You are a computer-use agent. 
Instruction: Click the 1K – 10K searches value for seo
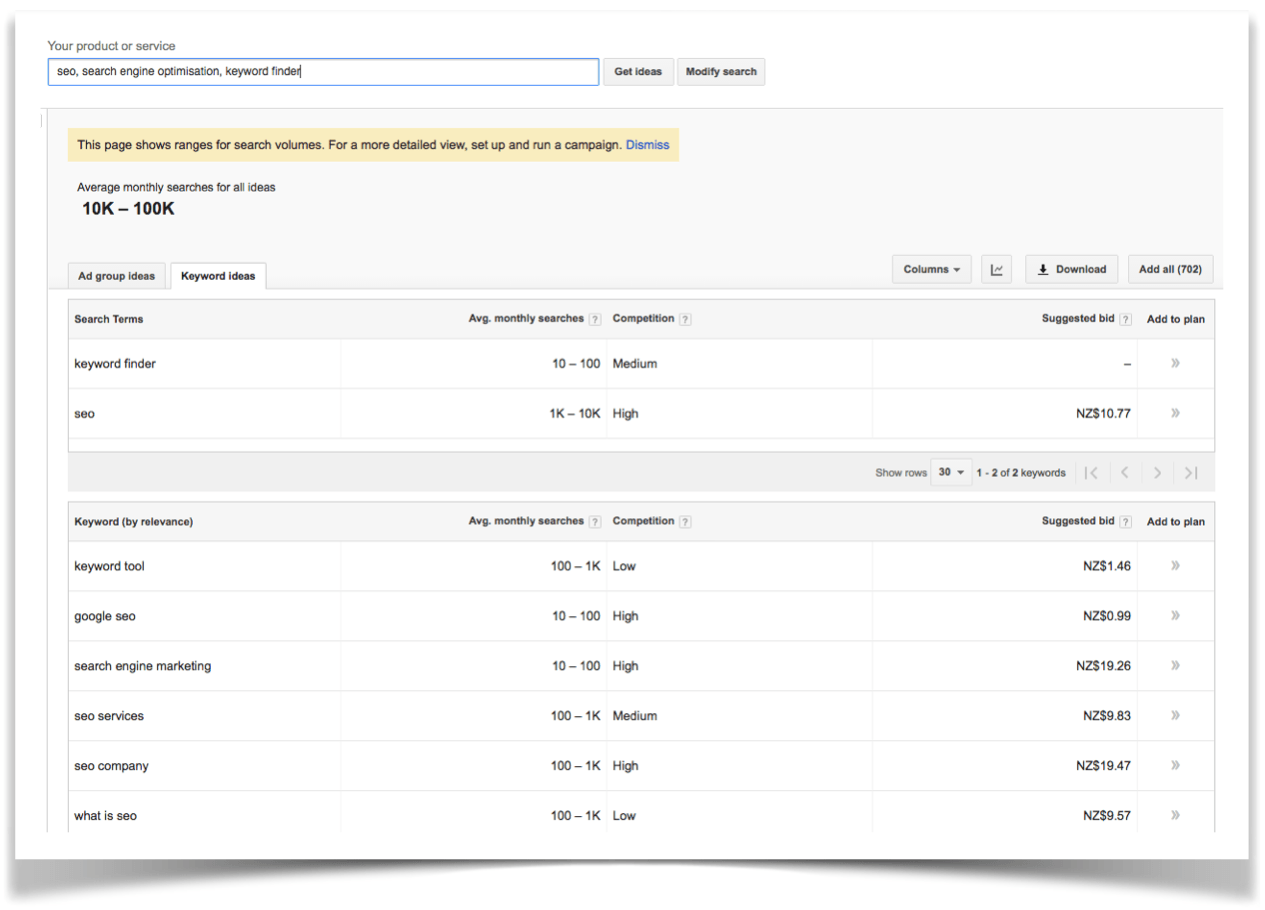point(575,413)
